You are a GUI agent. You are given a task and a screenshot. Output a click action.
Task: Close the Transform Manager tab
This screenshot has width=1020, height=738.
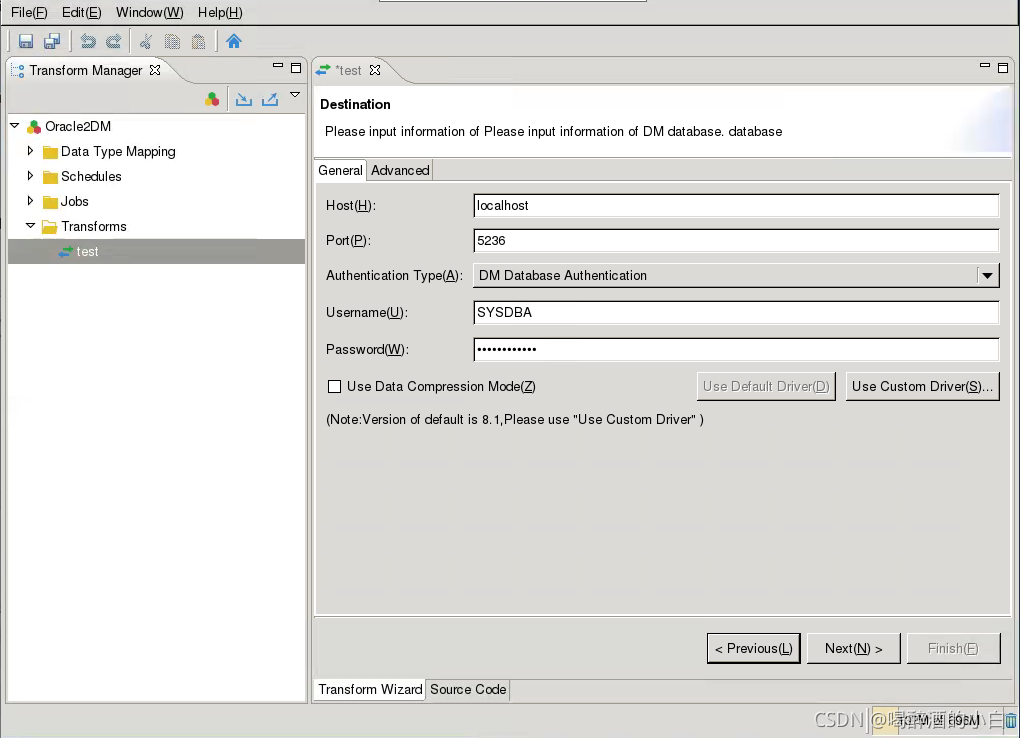[155, 70]
